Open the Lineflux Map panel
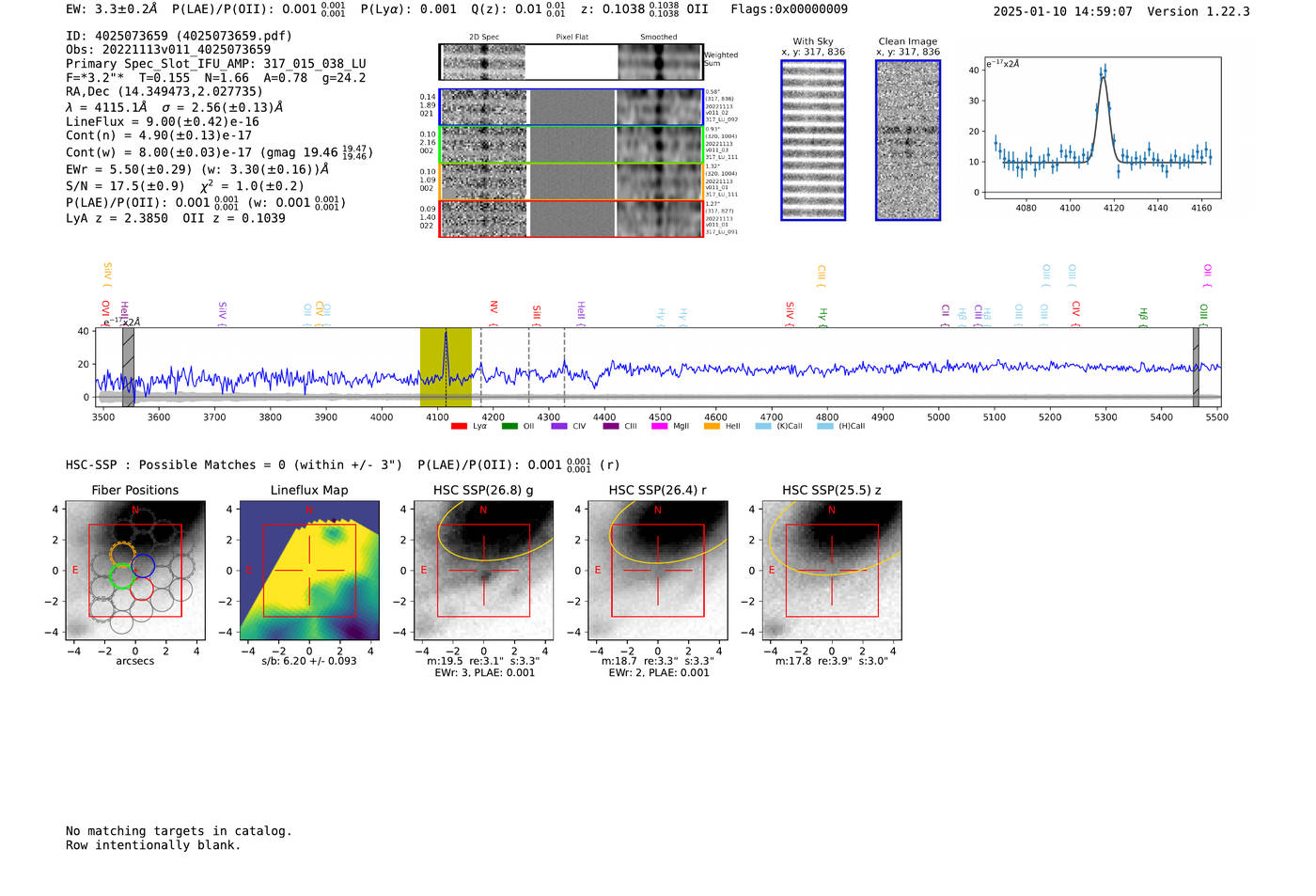This screenshot has width=1316, height=896. [309, 571]
